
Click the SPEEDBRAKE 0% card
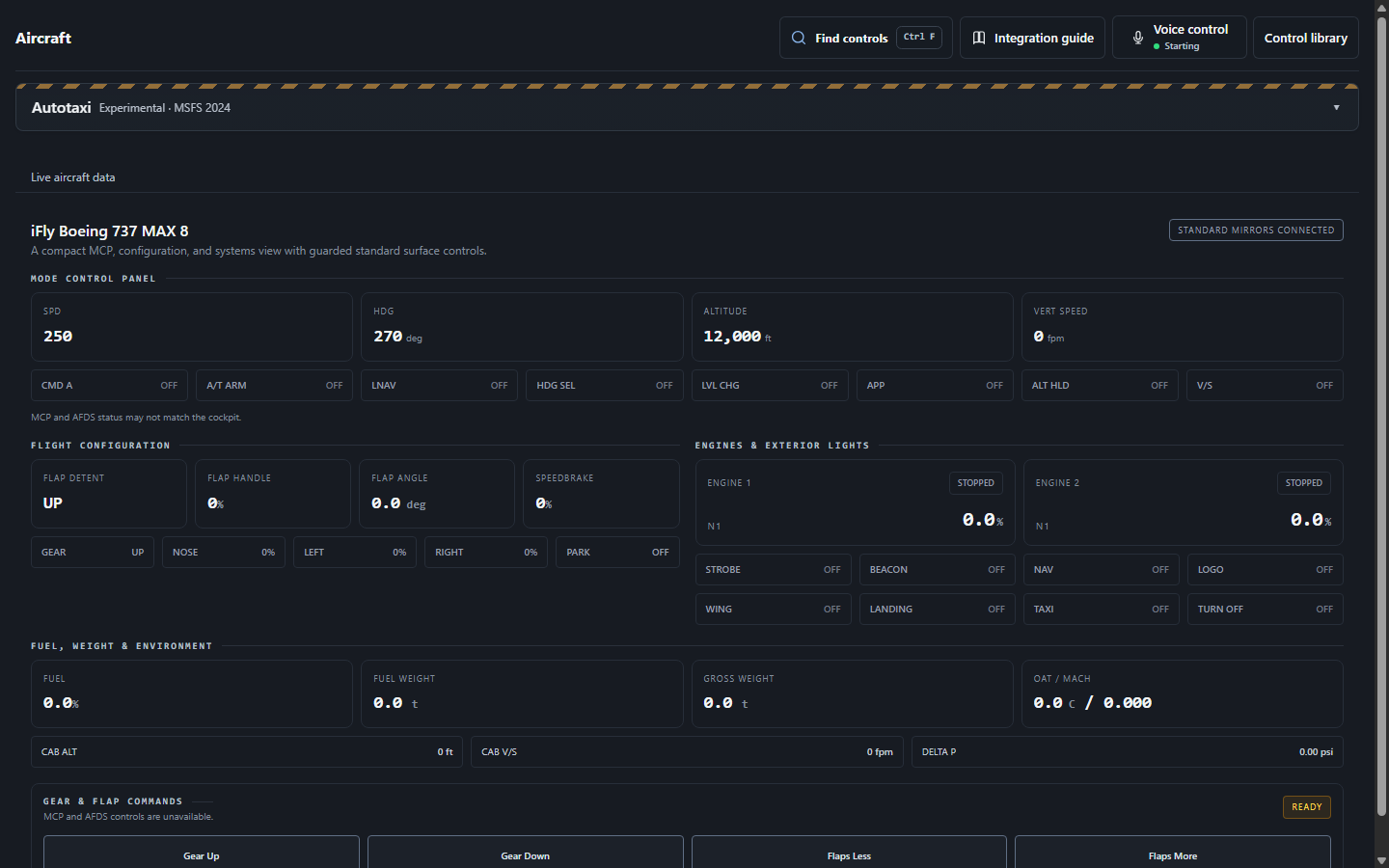pyautogui.click(x=601, y=494)
